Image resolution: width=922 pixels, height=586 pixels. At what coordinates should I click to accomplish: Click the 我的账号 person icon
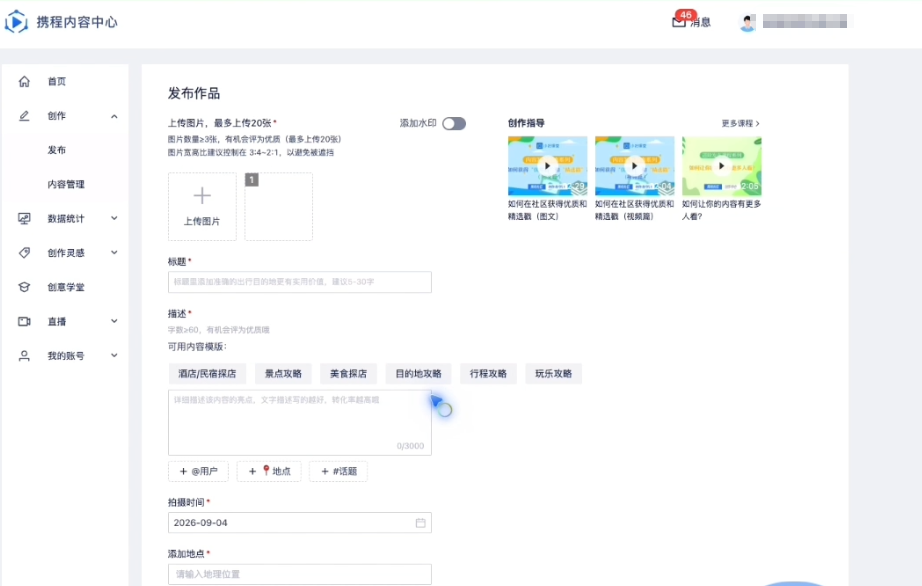point(24,356)
